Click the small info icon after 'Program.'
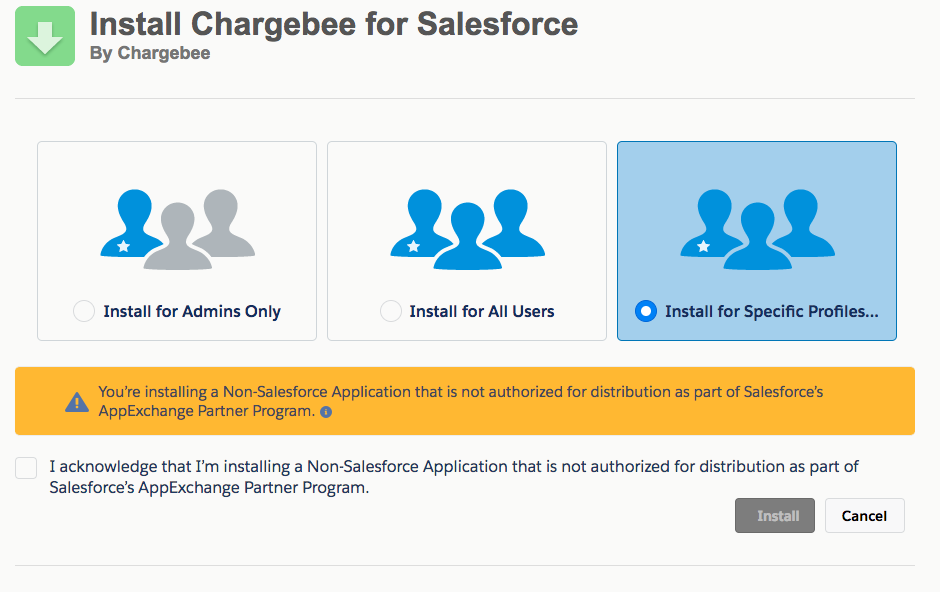Viewport: 940px width, 592px height. pyautogui.click(x=326, y=412)
